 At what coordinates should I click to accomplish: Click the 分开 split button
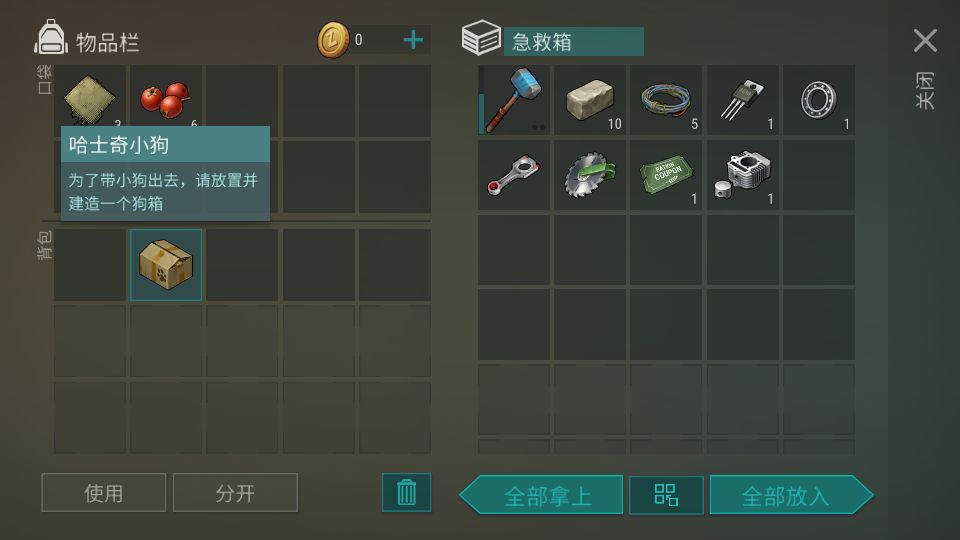click(x=235, y=492)
